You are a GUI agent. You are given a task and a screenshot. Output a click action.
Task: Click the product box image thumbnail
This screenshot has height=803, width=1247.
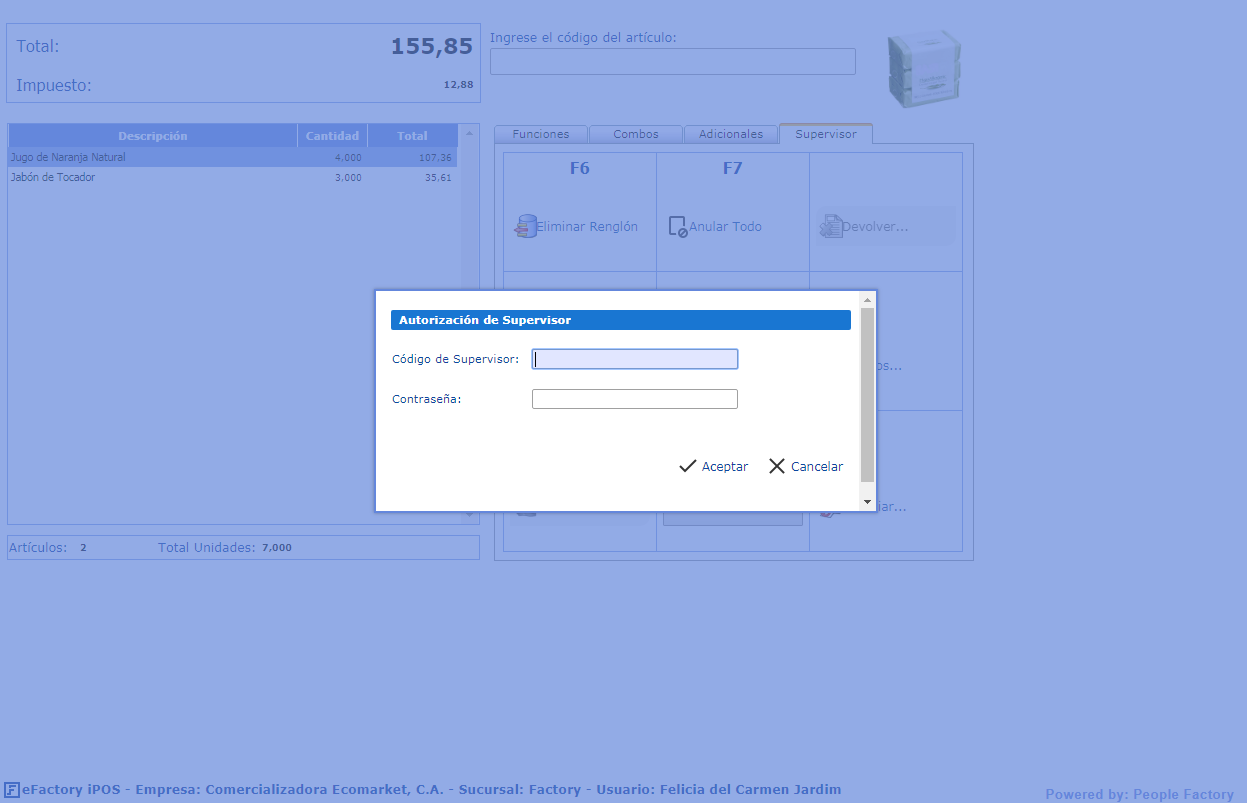click(923, 67)
